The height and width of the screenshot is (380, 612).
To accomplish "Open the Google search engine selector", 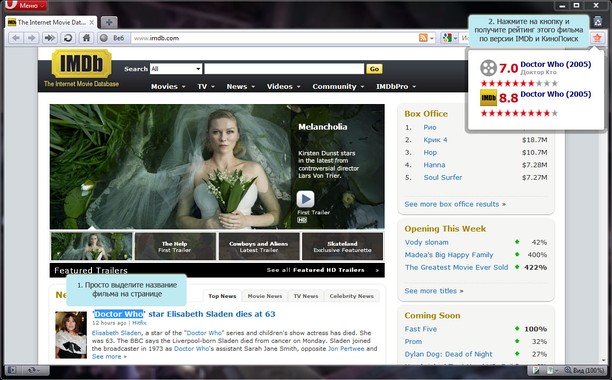I will (x=449, y=38).
